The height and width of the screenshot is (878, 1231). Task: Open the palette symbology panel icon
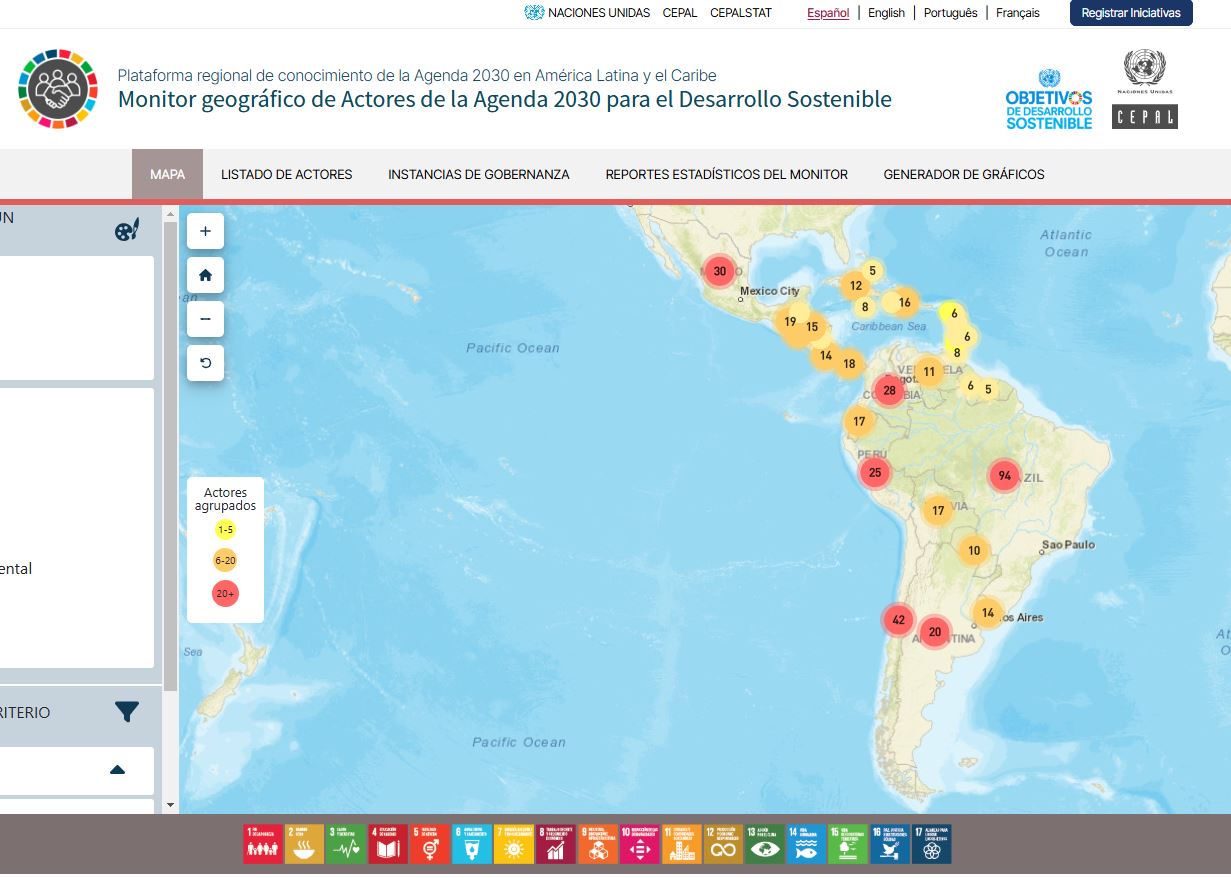[127, 230]
